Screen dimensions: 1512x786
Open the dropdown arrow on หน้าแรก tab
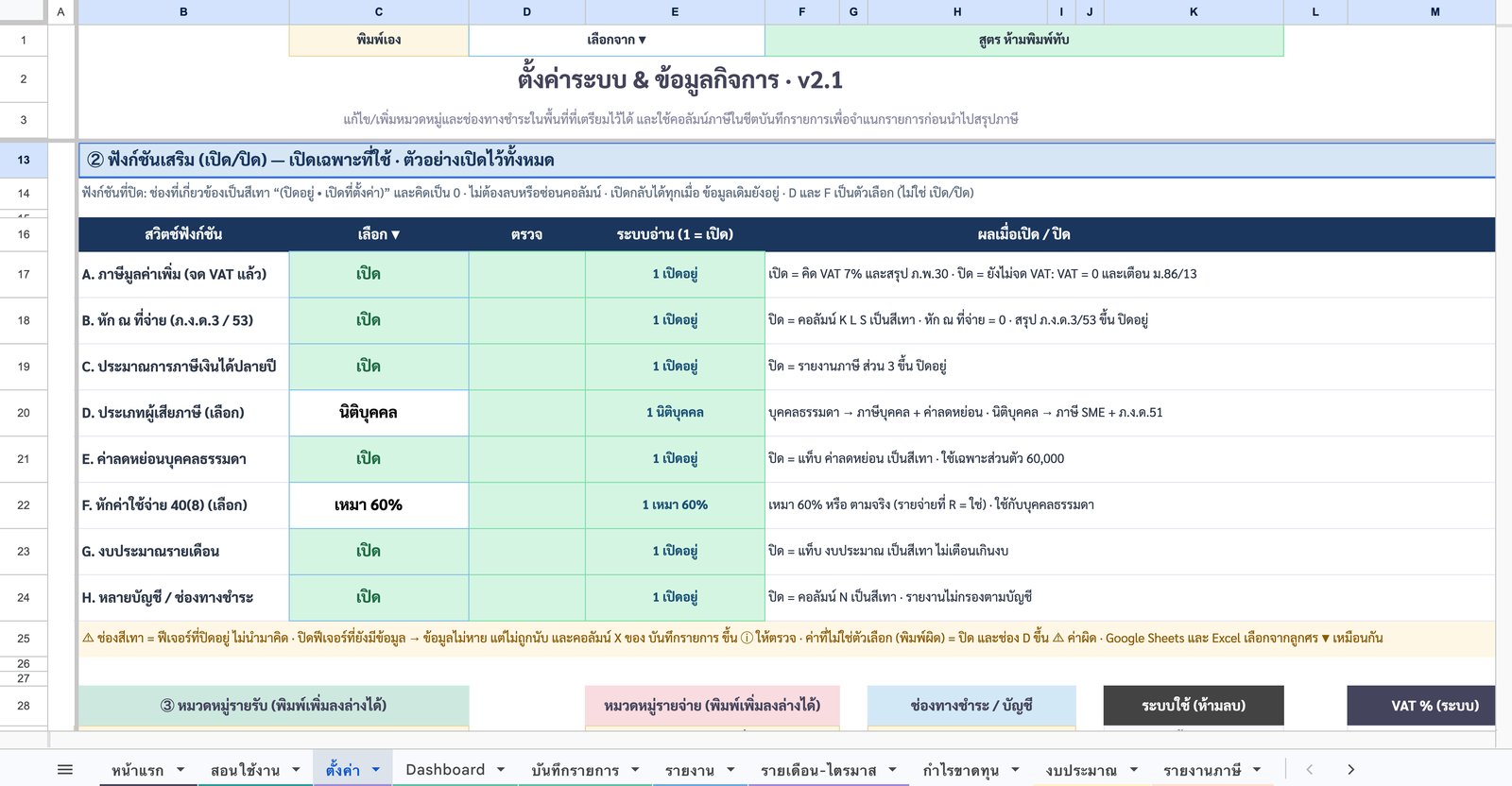coord(180,770)
